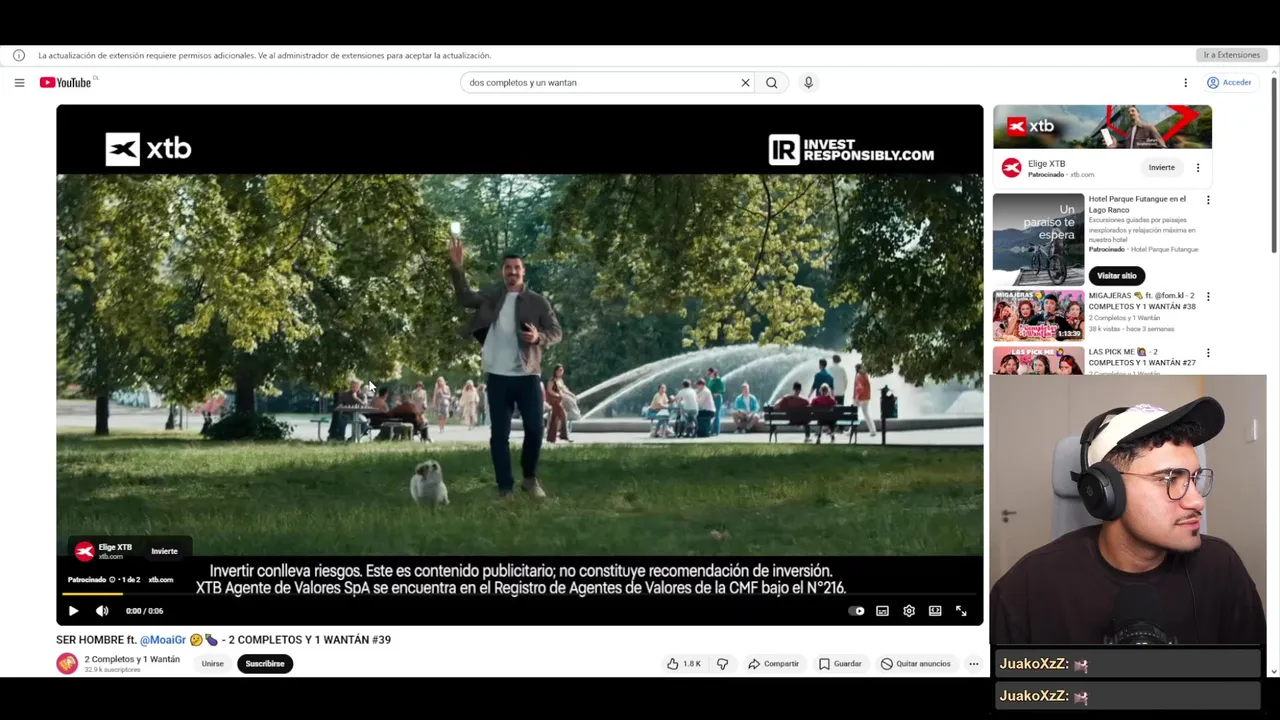The image size is (1280, 720).
Task: Click the channel name '2 Completos y 1 Wantán' below the title
Action: point(132,659)
